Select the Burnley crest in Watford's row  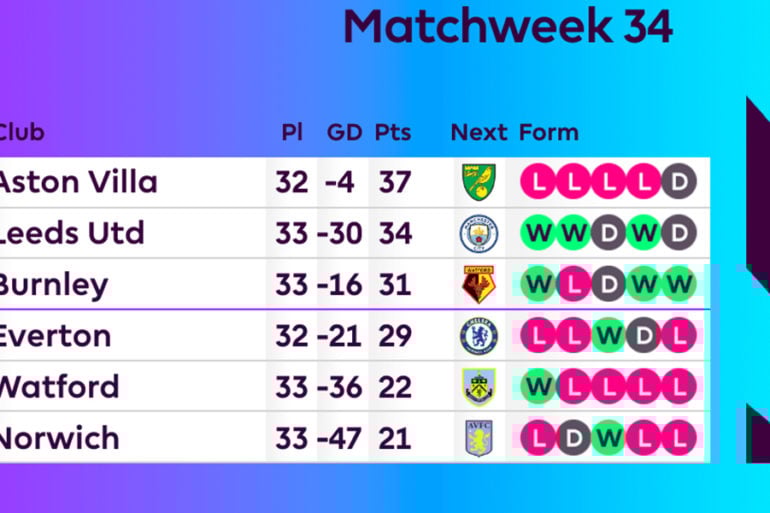tap(479, 387)
